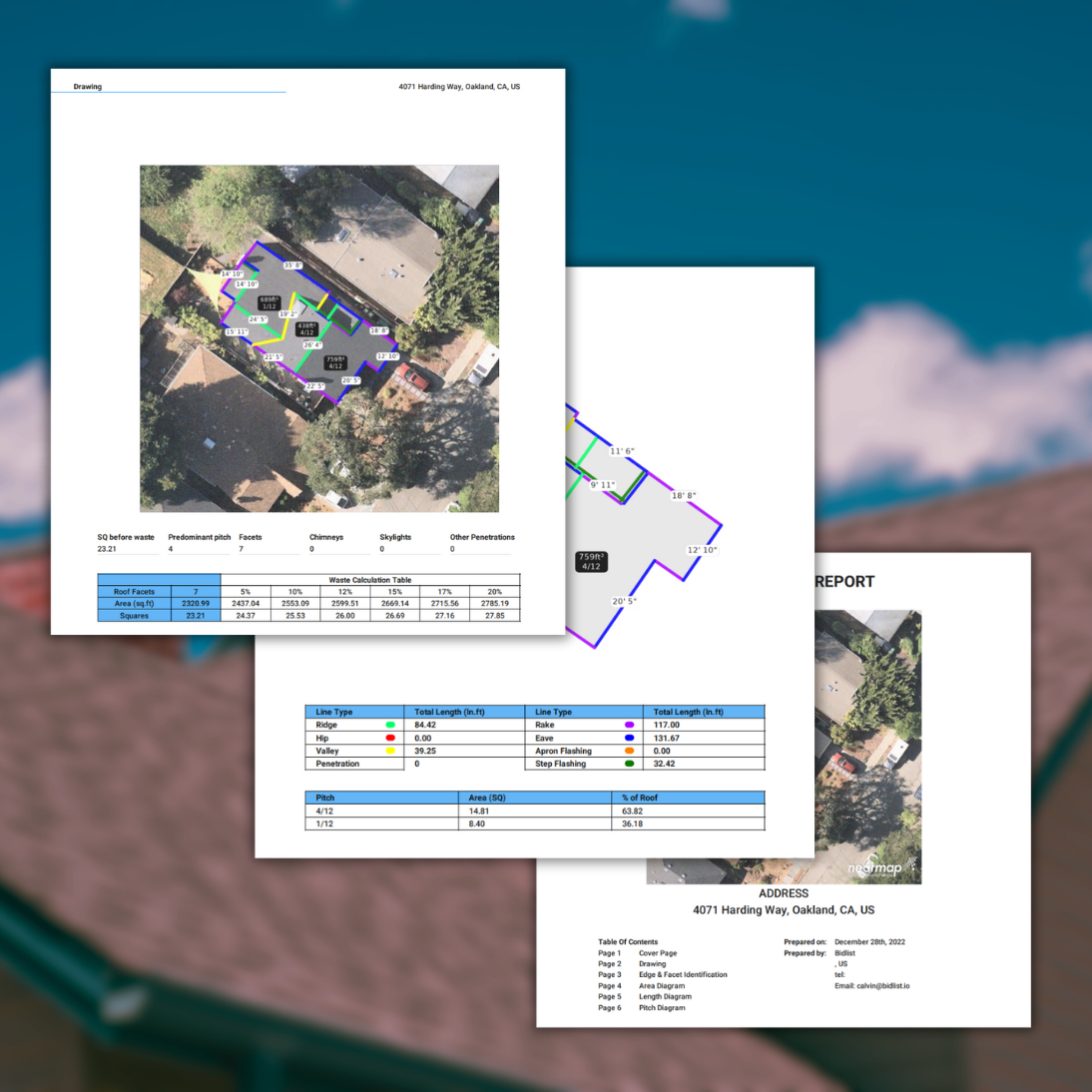Click the 689ft² 1/12 facet label

270,302
